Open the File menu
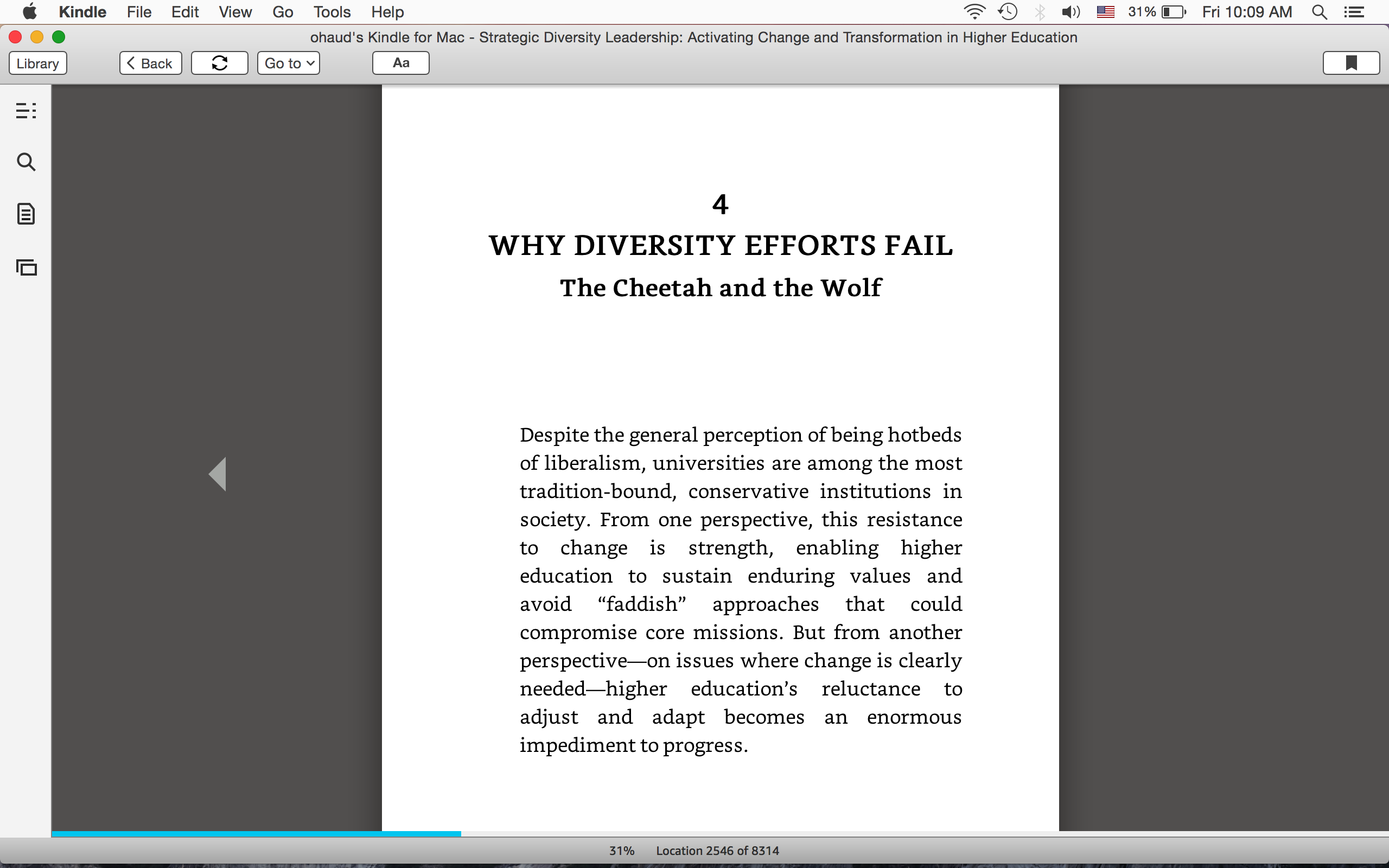The image size is (1389, 868). [139, 11]
